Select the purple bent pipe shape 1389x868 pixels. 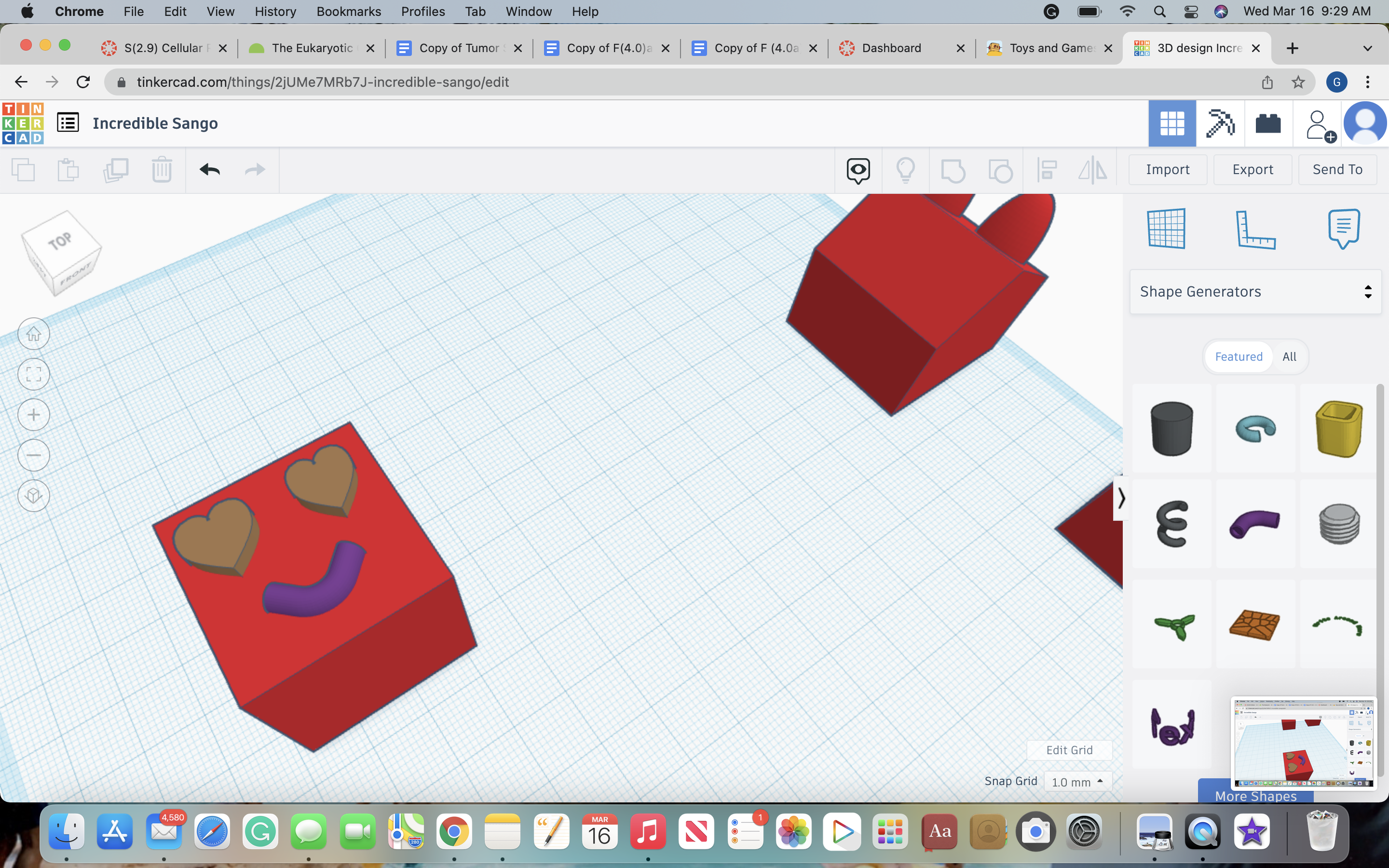(x=1255, y=523)
